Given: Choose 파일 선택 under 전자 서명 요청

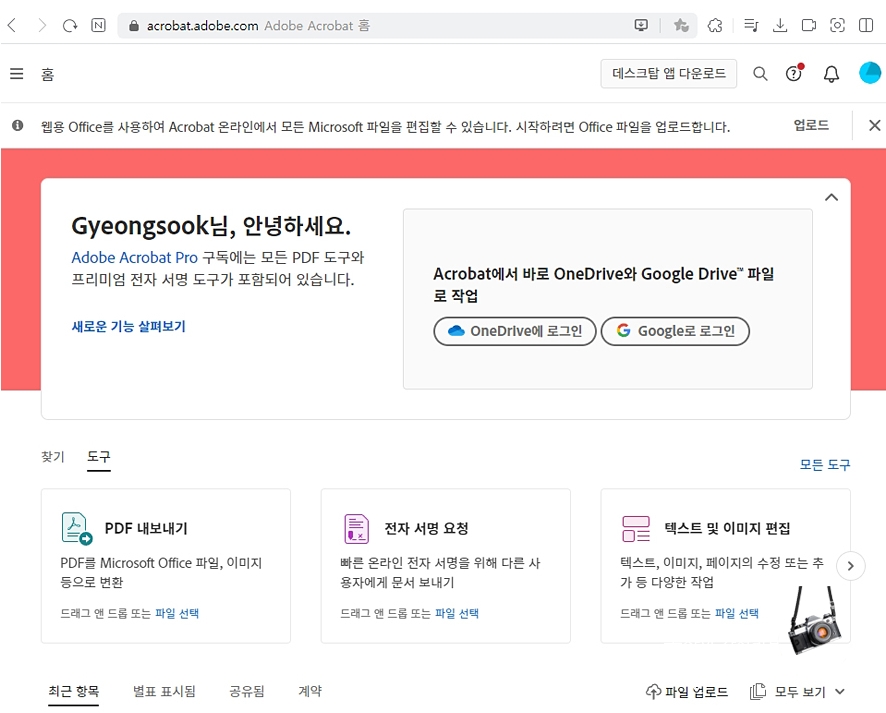Looking at the screenshot, I should coord(457,614).
